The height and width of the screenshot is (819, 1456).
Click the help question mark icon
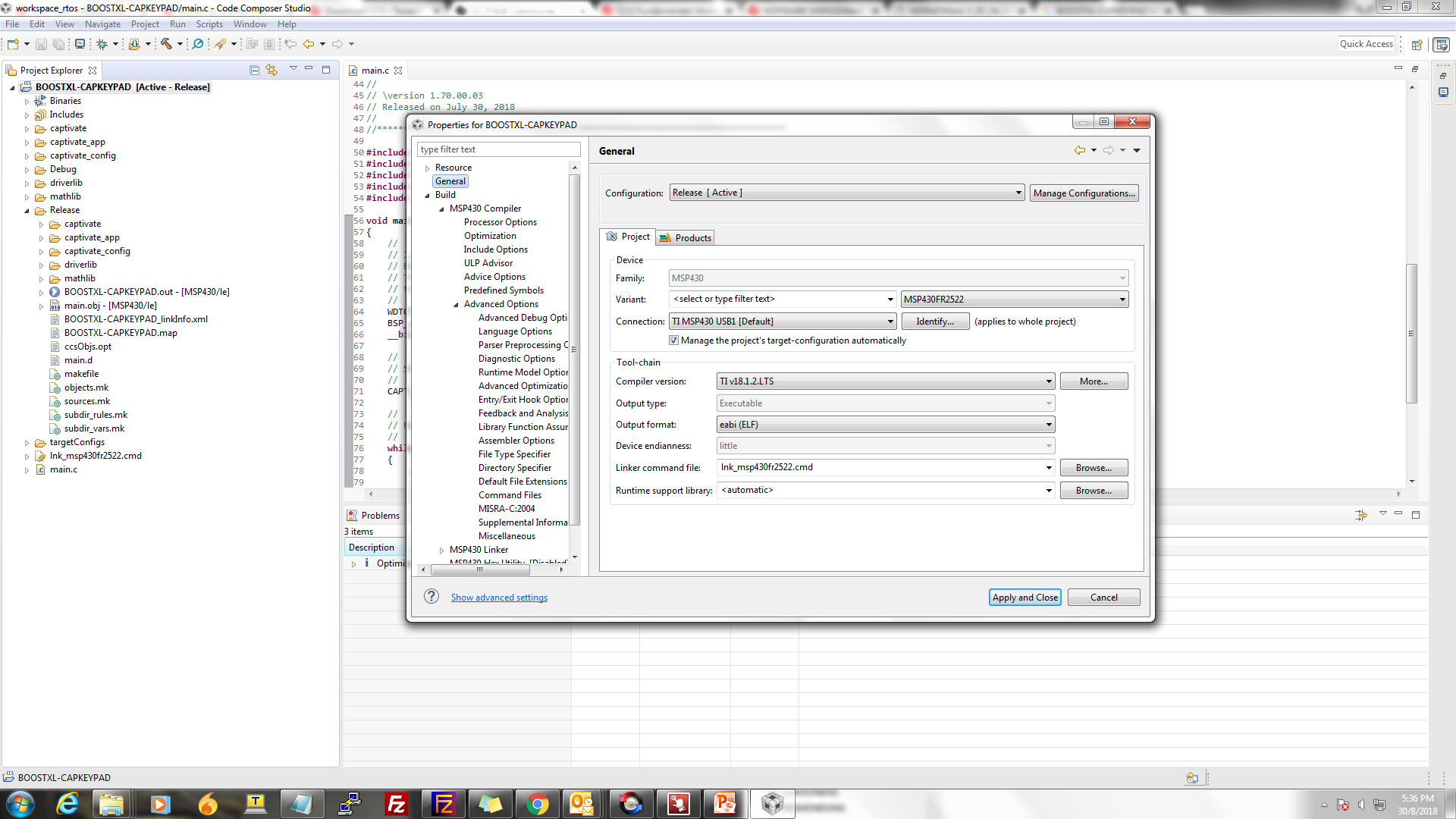(431, 597)
